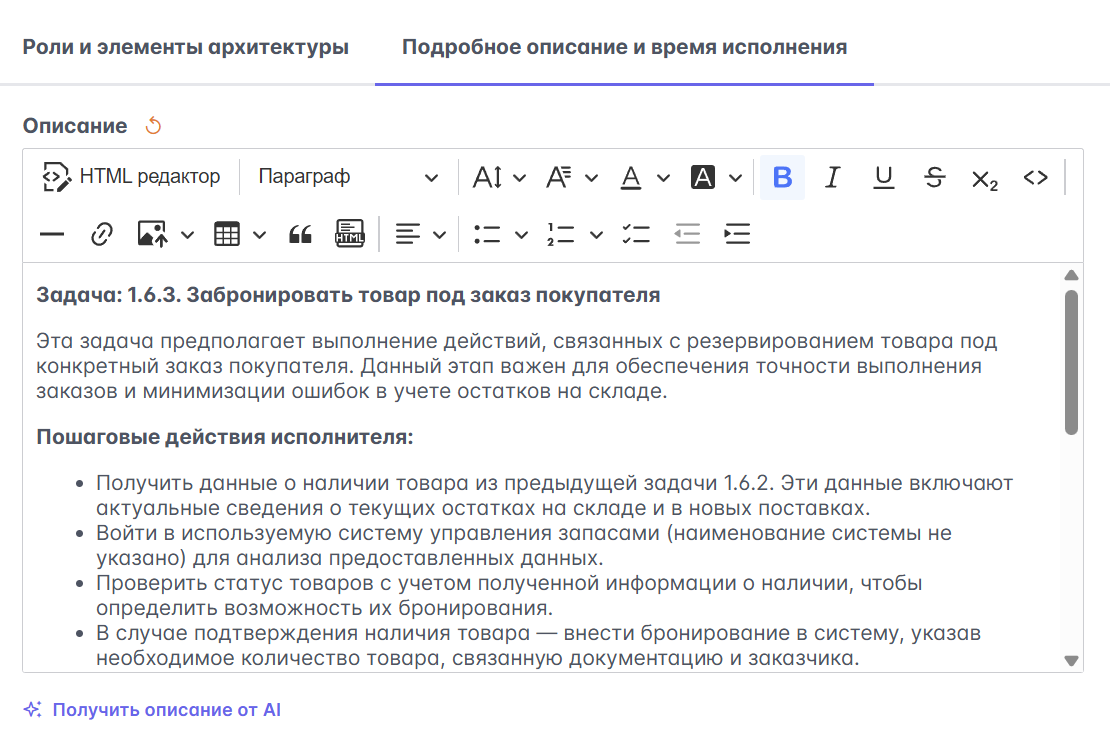1112x751 pixels.
Task: Expand the table options arrow
Action: point(260,235)
